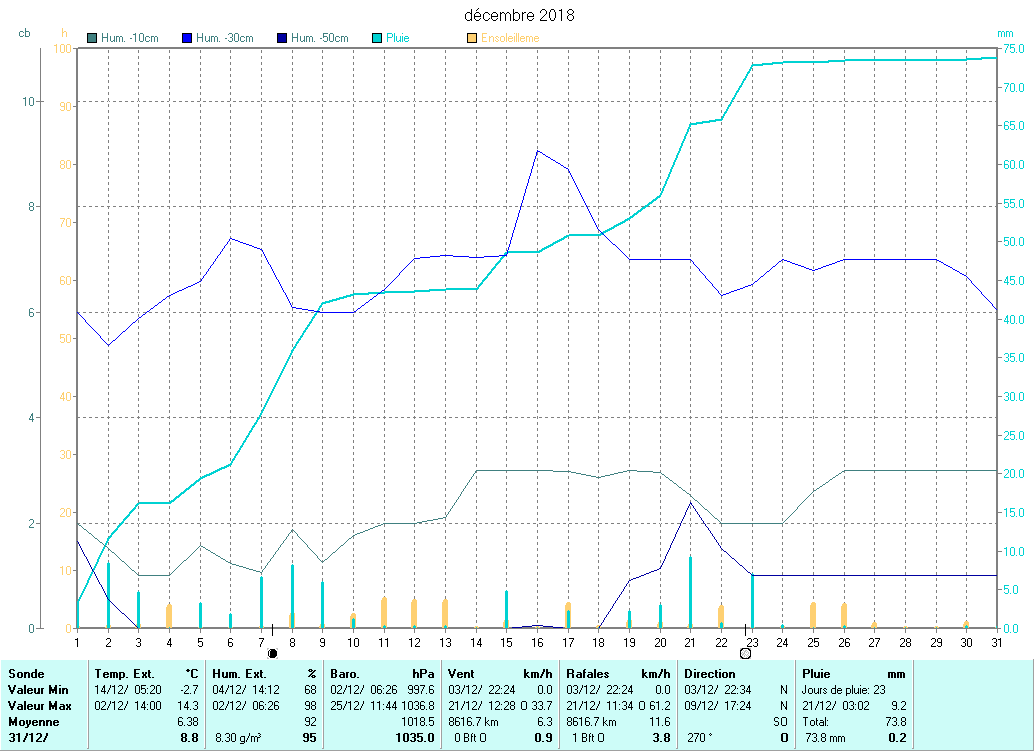
Task: Select the Pluie legend label
Action: (398, 39)
